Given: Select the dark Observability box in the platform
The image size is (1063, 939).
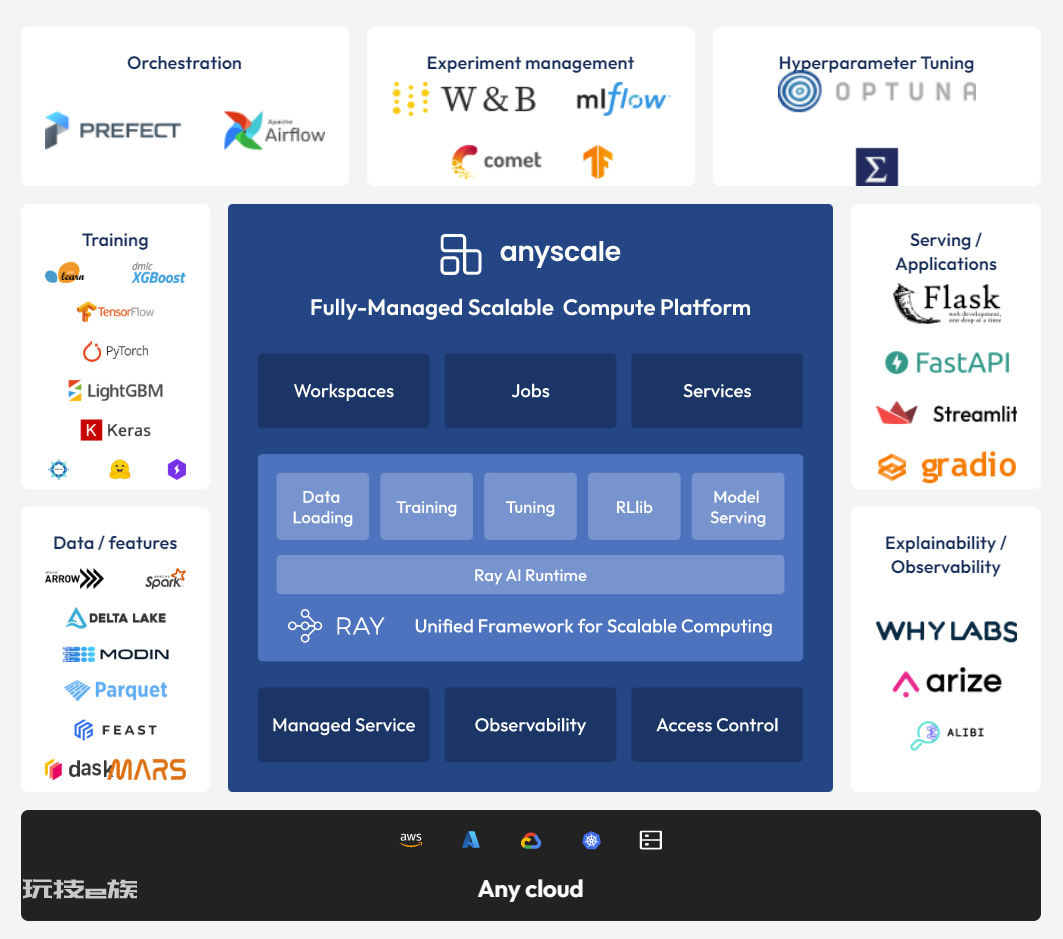Looking at the screenshot, I should pos(530,725).
